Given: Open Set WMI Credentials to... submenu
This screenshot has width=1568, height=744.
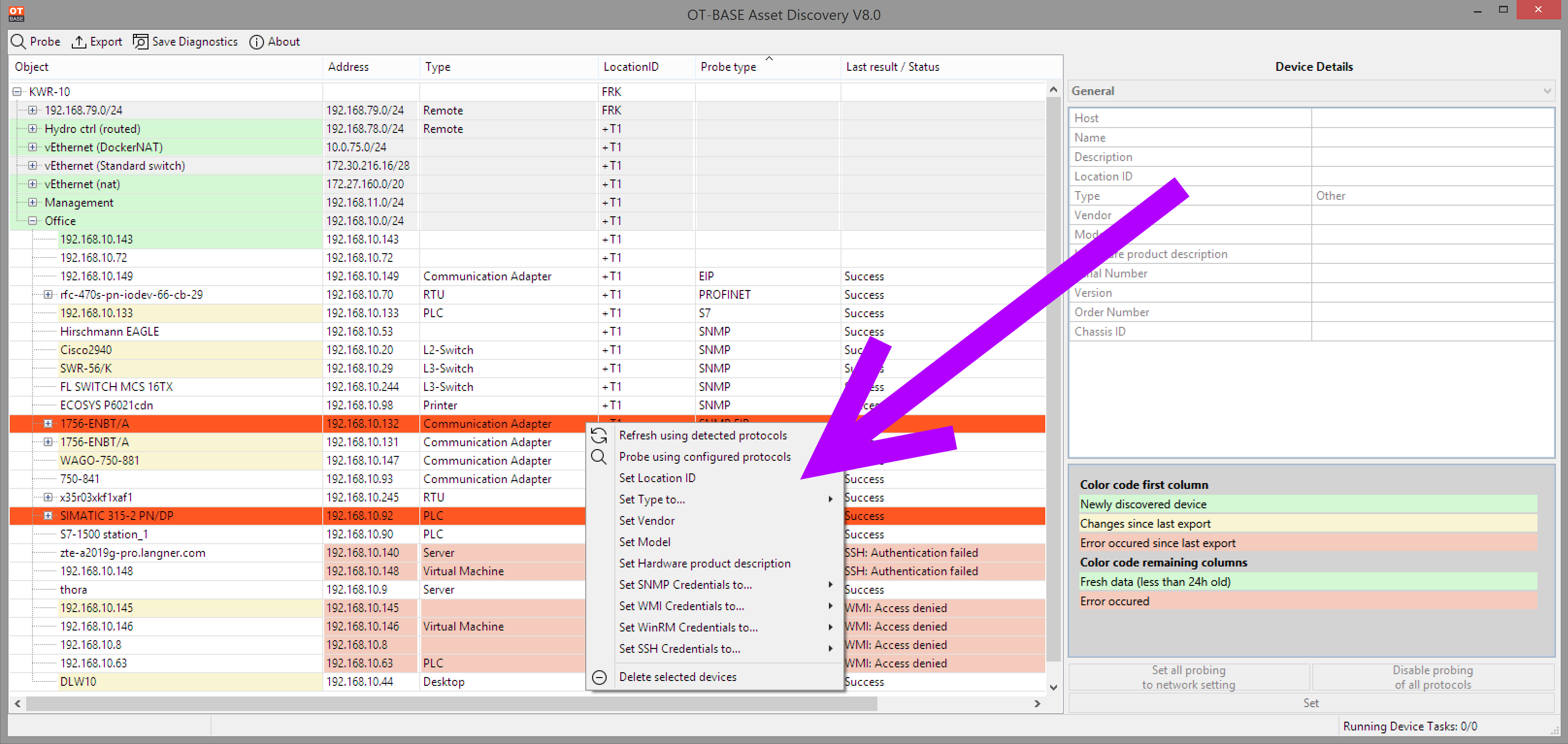Looking at the screenshot, I should tap(715, 606).
